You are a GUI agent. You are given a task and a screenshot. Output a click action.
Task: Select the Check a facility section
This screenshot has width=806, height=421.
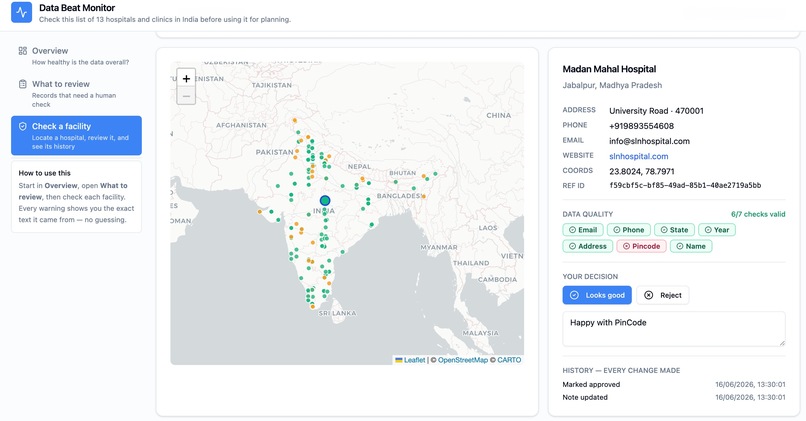point(76,136)
